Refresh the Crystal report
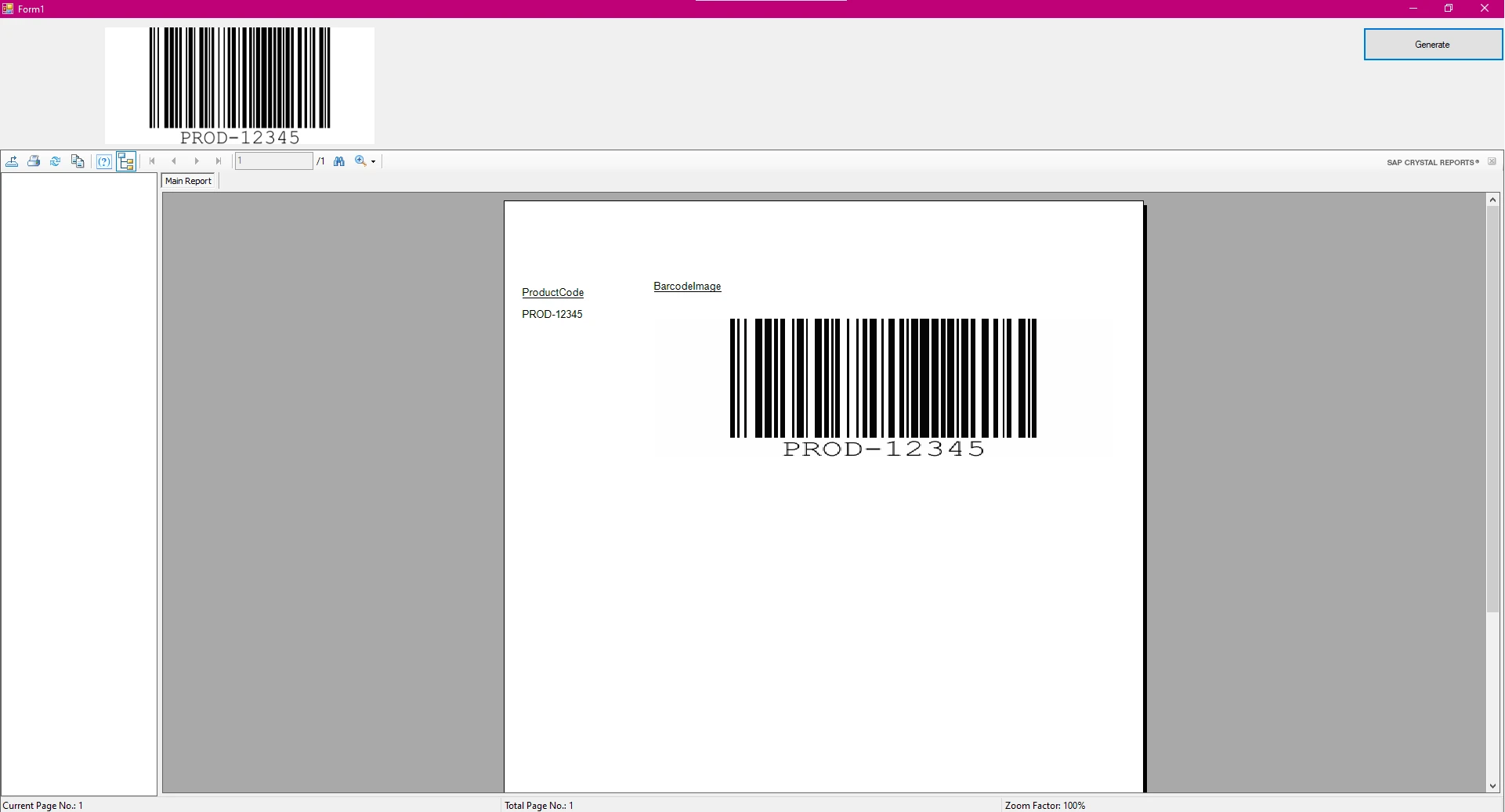This screenshot has height=812, width=1505. (56, 161)
